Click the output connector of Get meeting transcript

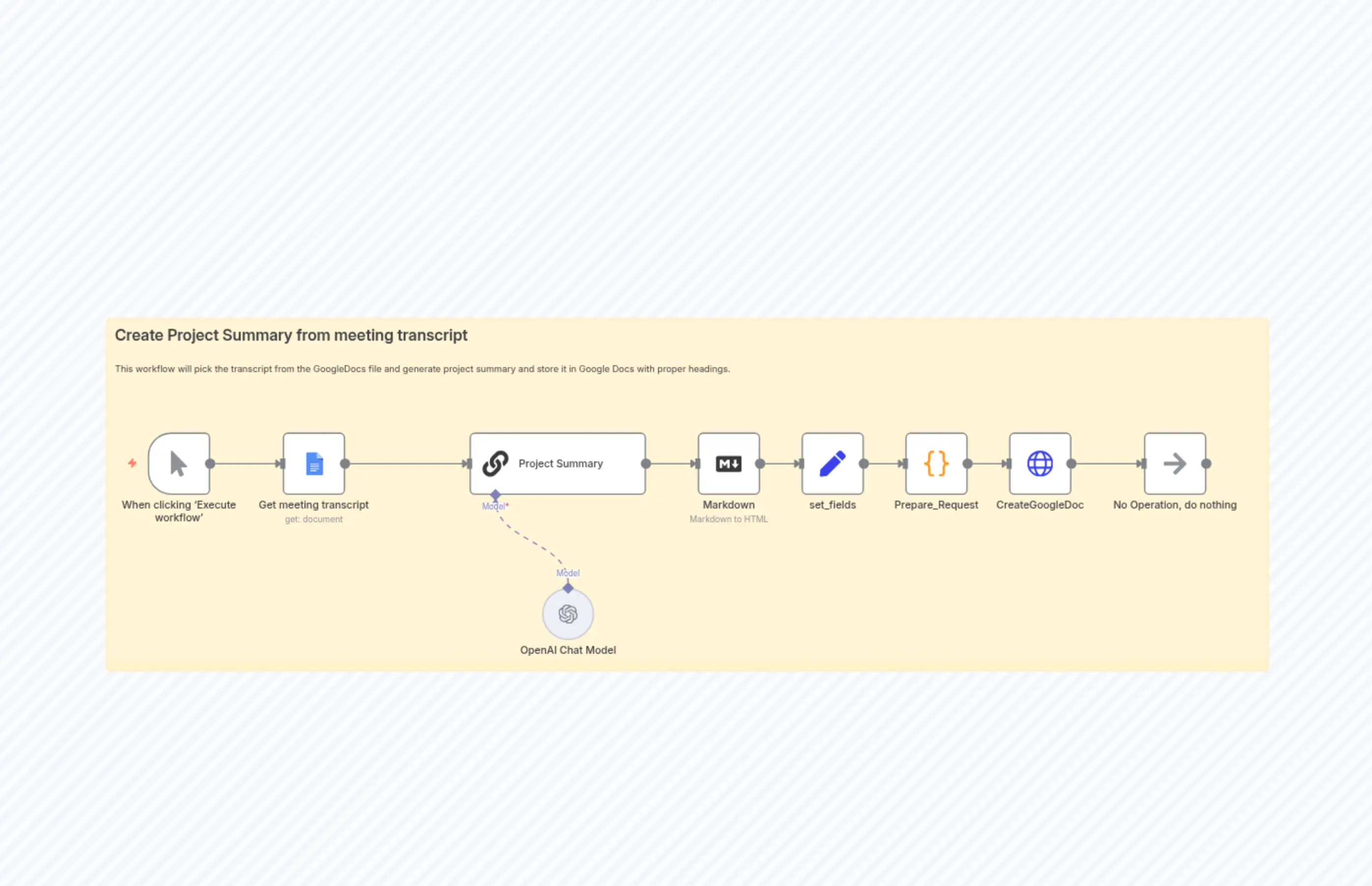click(345, 463)
